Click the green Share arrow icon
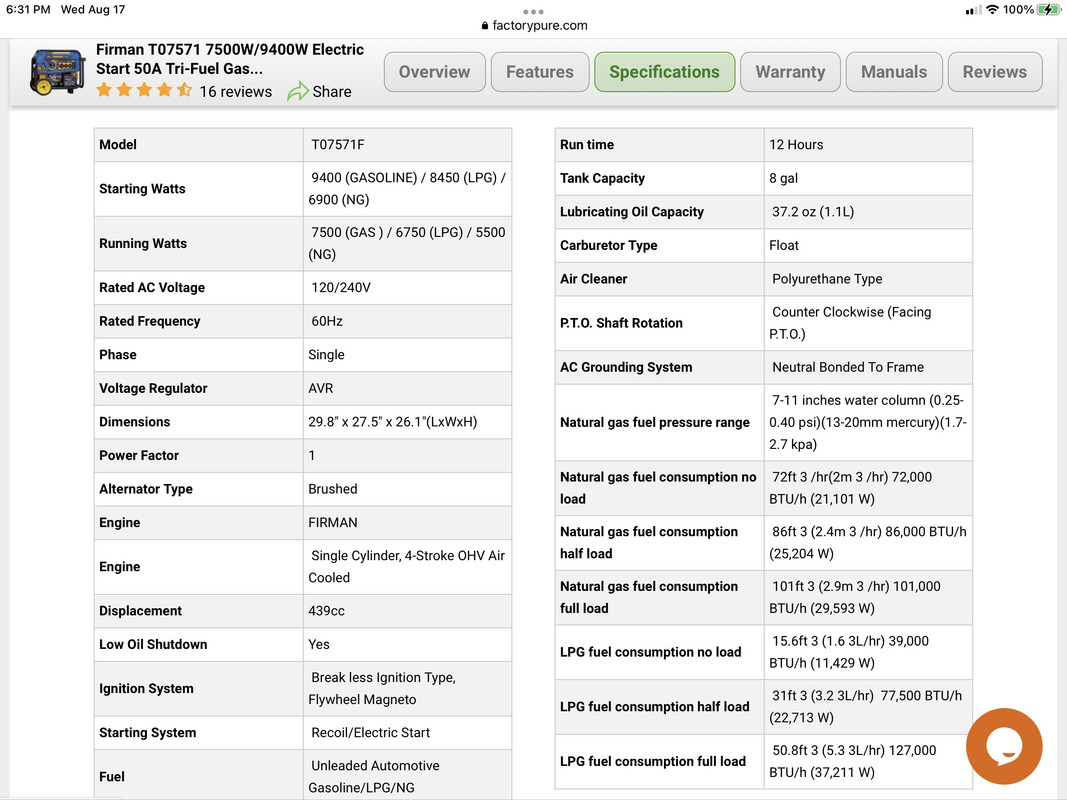This screenshot has width=1067, height=800. click(x=297, y=91)
